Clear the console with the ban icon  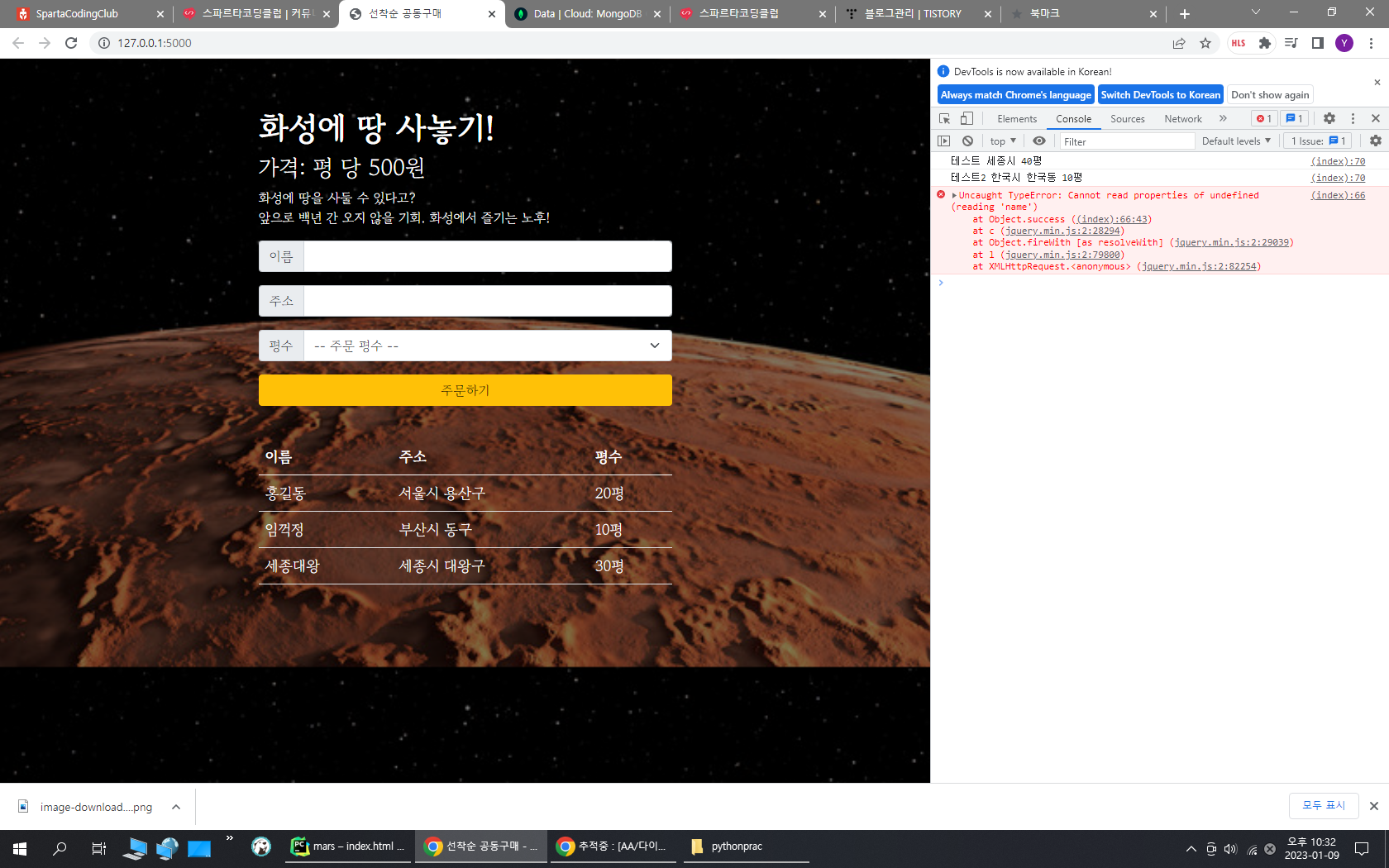967,141
